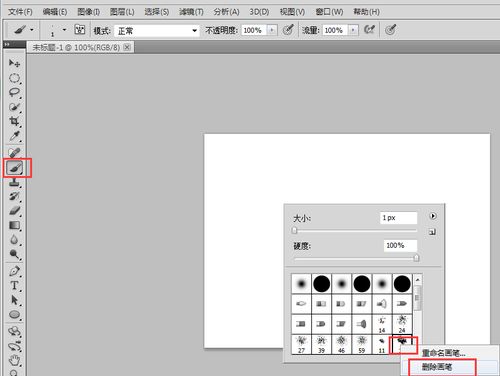Screen dimensions: 500x376
Task: Select the Lasso tool
Action: (x=14, y=92)
